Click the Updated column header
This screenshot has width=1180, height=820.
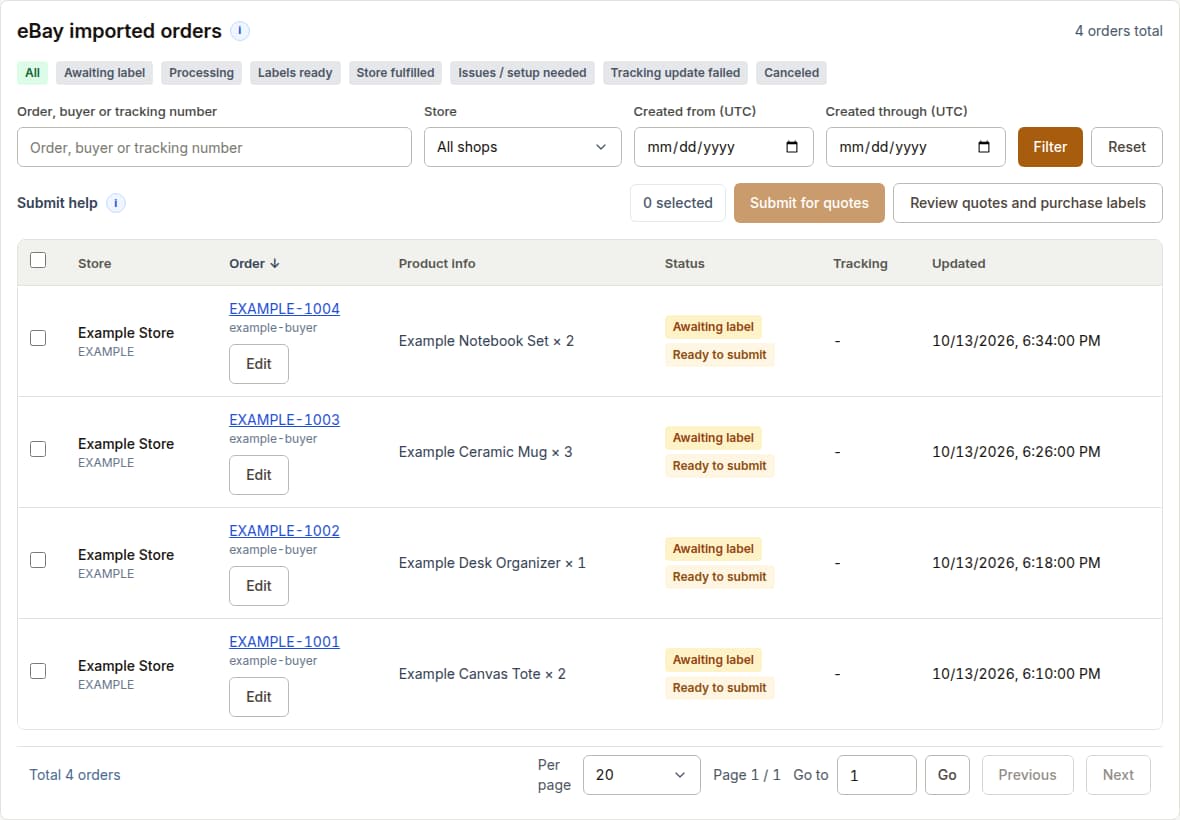pos(959,263)
